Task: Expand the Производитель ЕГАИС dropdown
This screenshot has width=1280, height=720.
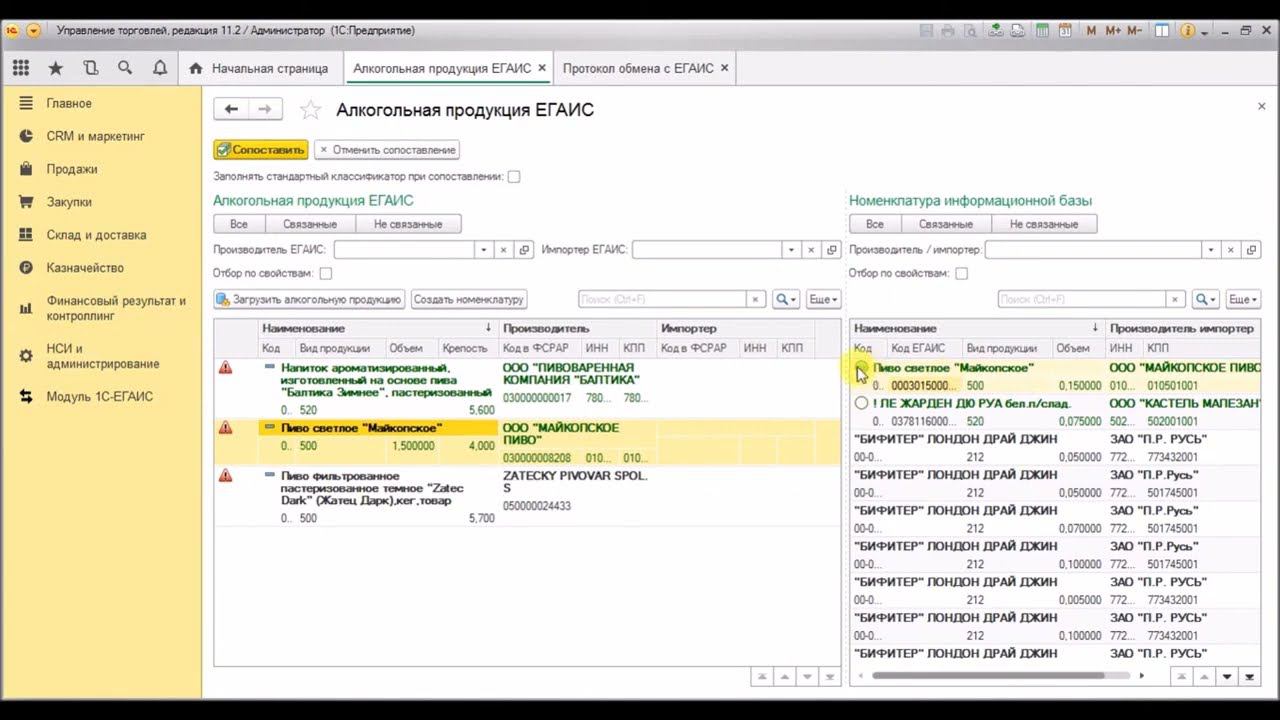Action: tap(484, 250)
